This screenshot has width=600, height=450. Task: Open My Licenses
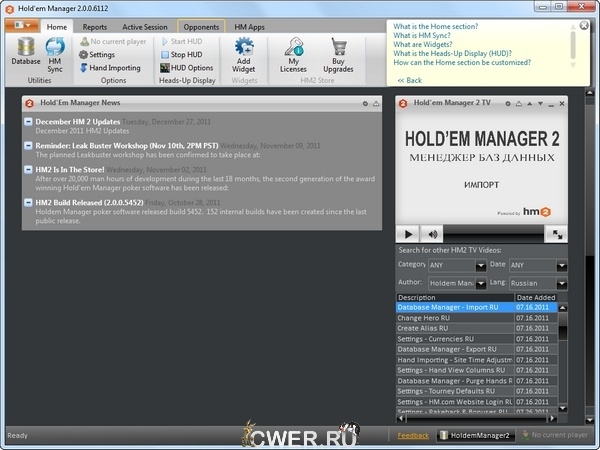click(294, 50)
